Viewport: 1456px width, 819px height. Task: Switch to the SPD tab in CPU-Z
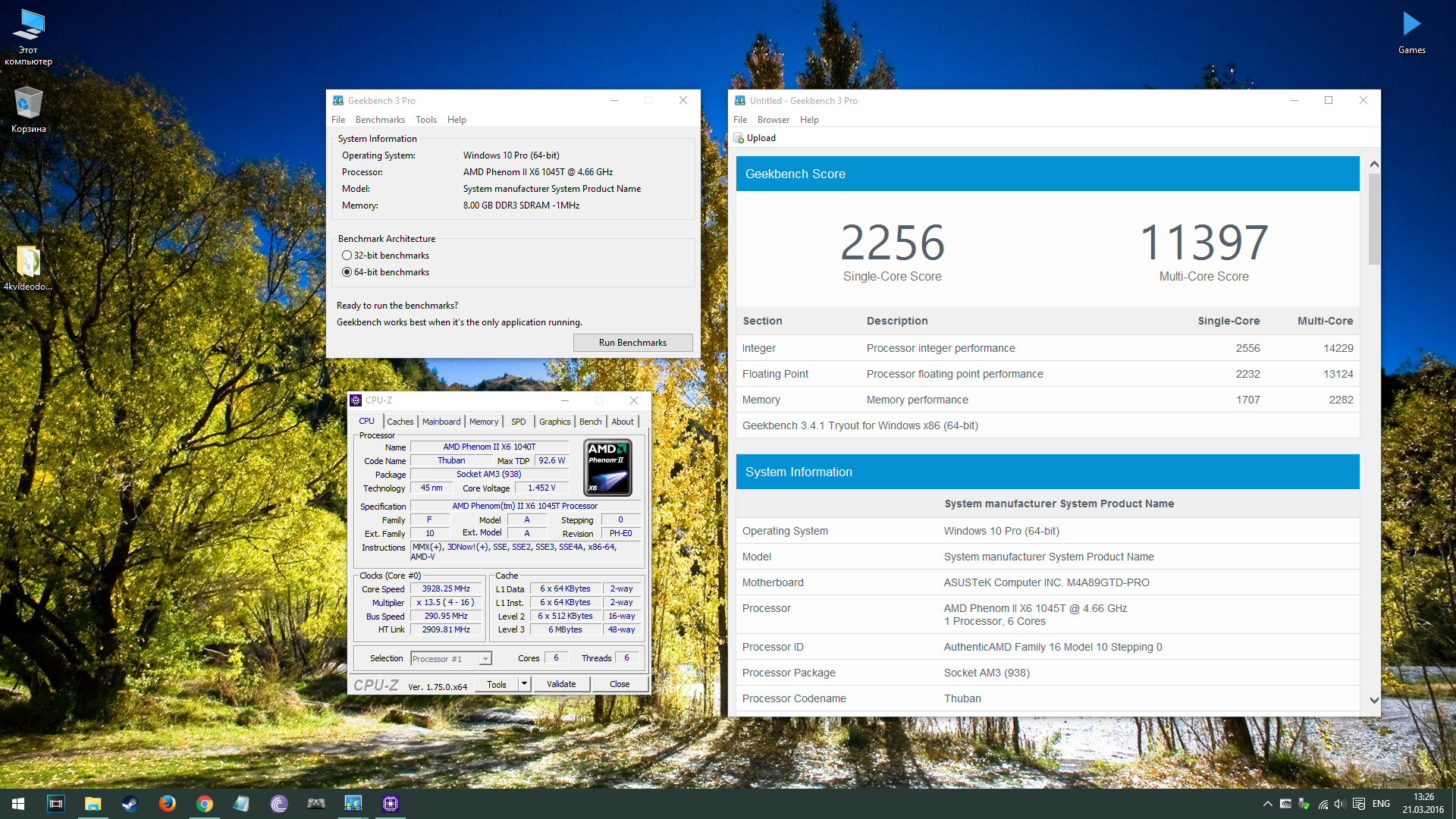(x=519, y=422)
